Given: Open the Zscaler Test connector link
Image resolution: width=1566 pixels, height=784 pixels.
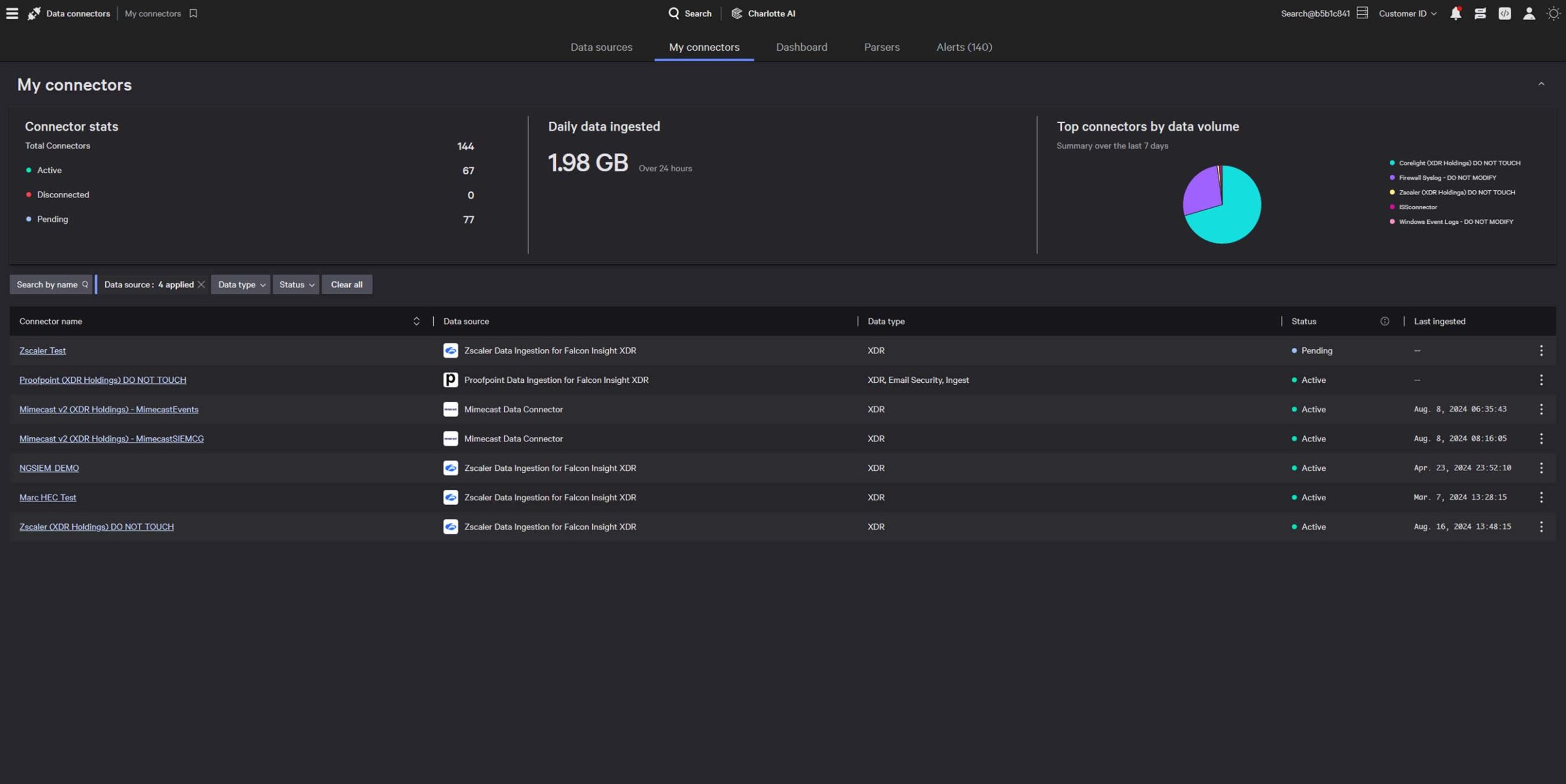Looking at the screenshot, I should tap(42, 350).
